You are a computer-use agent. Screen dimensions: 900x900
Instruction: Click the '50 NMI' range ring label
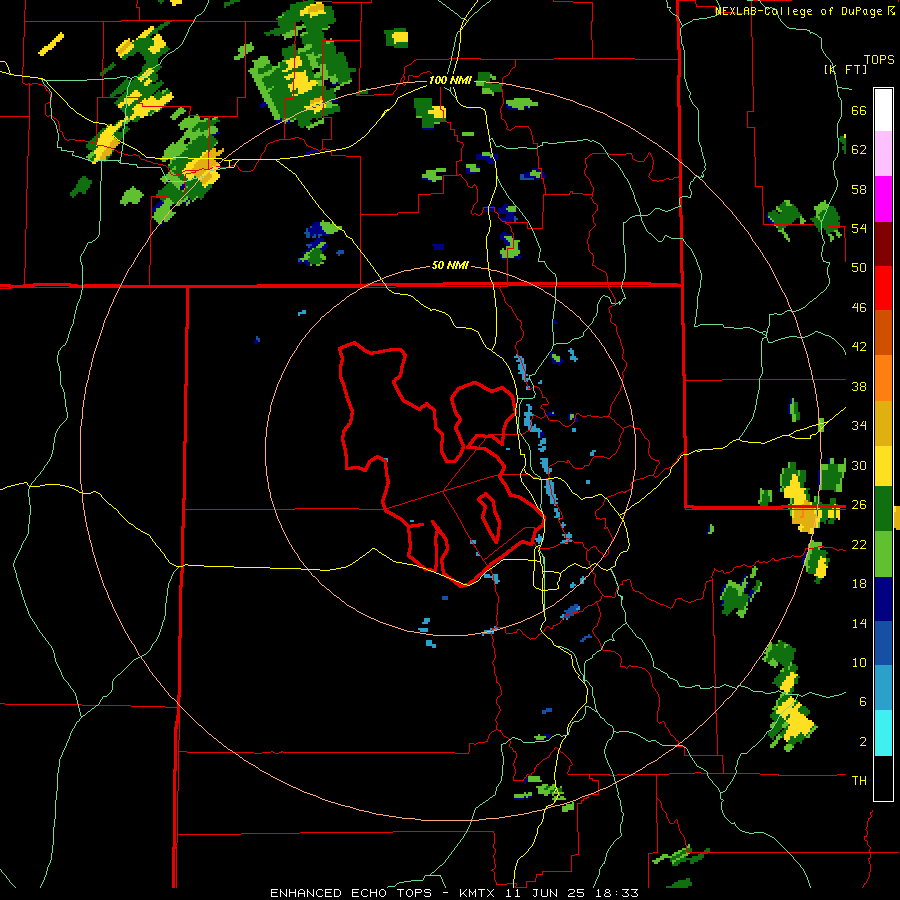coord(450,265)
